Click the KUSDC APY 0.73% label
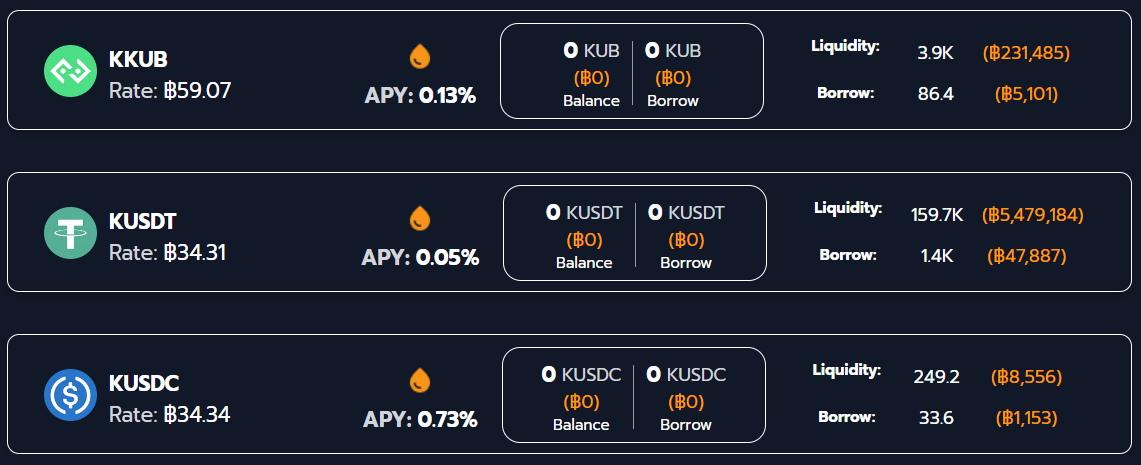The height and width of the screenshot is (465, 1141). tap(420, 420)
